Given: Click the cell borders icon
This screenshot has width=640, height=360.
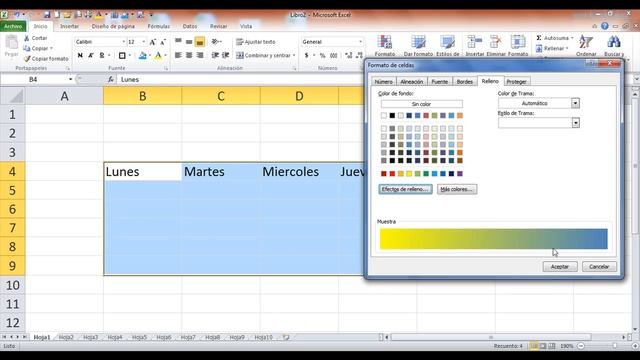Looking at the screenshot, I should (122, 55).
